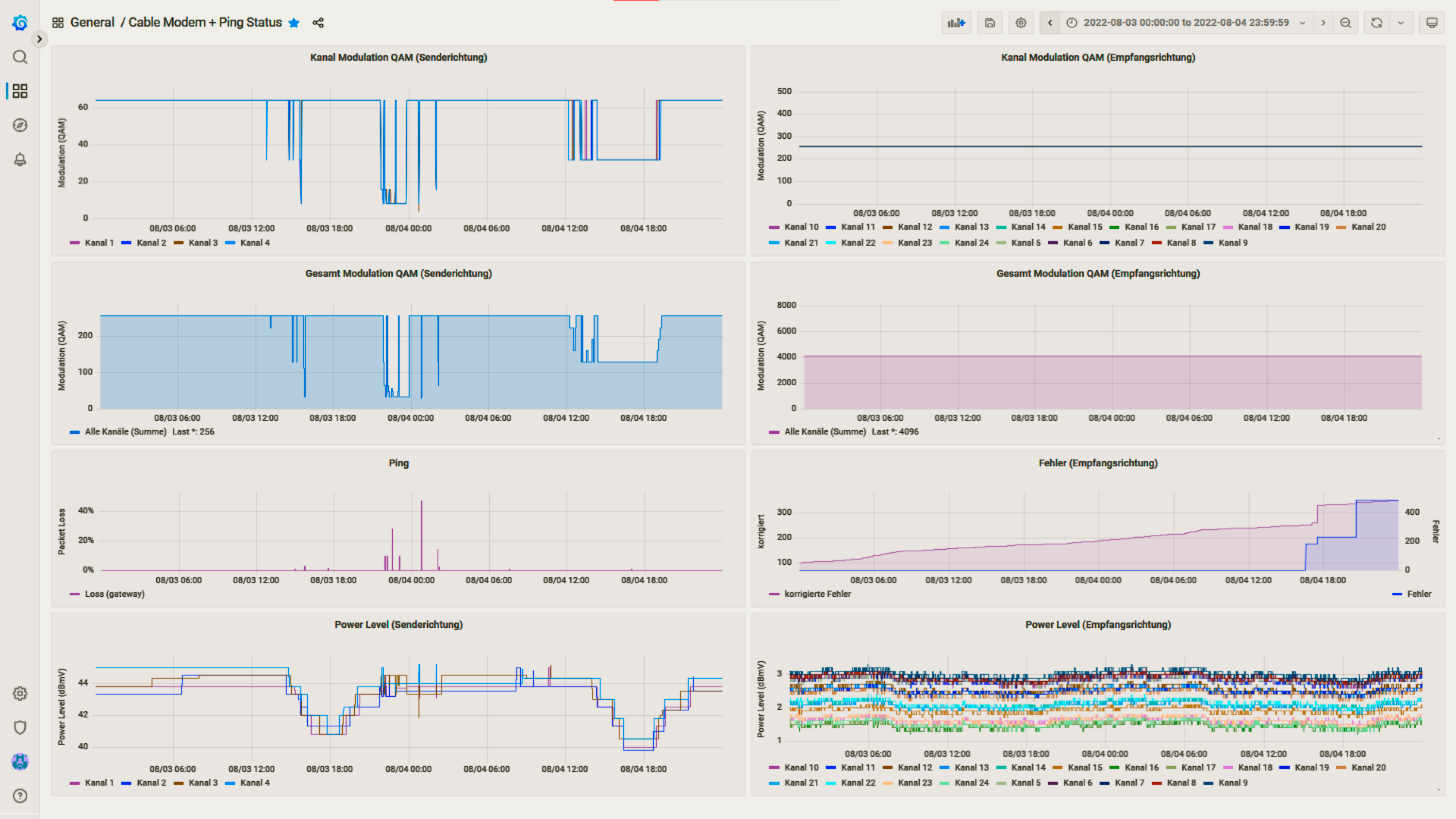Open the Explore compass icon
Image resolution: width=1456 pixels, height=819 pixels.
(20, 125)
